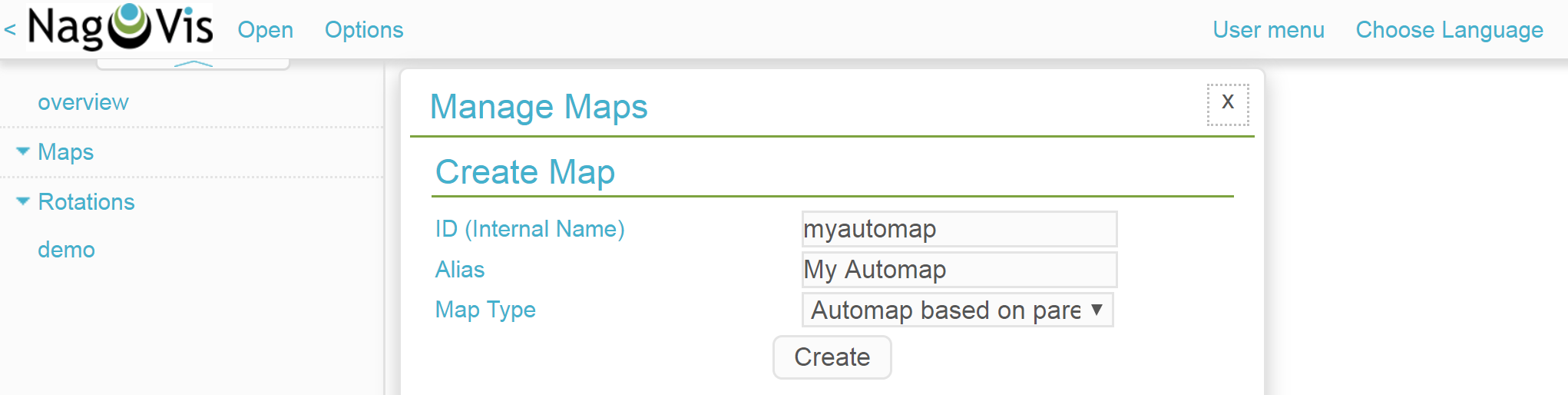Open the demo rotation link
Image resolution: width=1568 pixels, height=395 pixels.
(x=66, y=250)
